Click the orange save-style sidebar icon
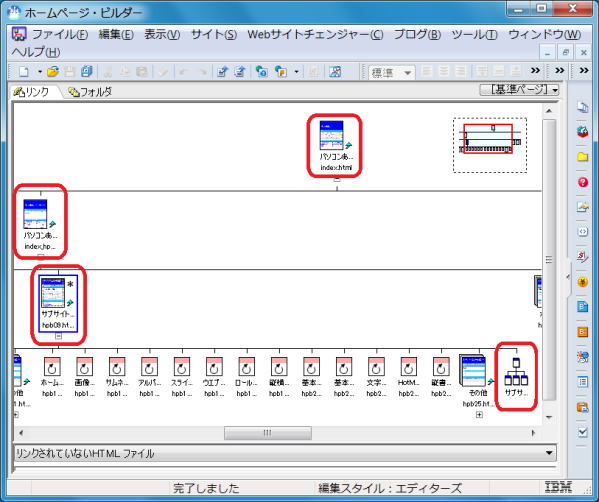 pyautogui.click(x=582, y=407)
